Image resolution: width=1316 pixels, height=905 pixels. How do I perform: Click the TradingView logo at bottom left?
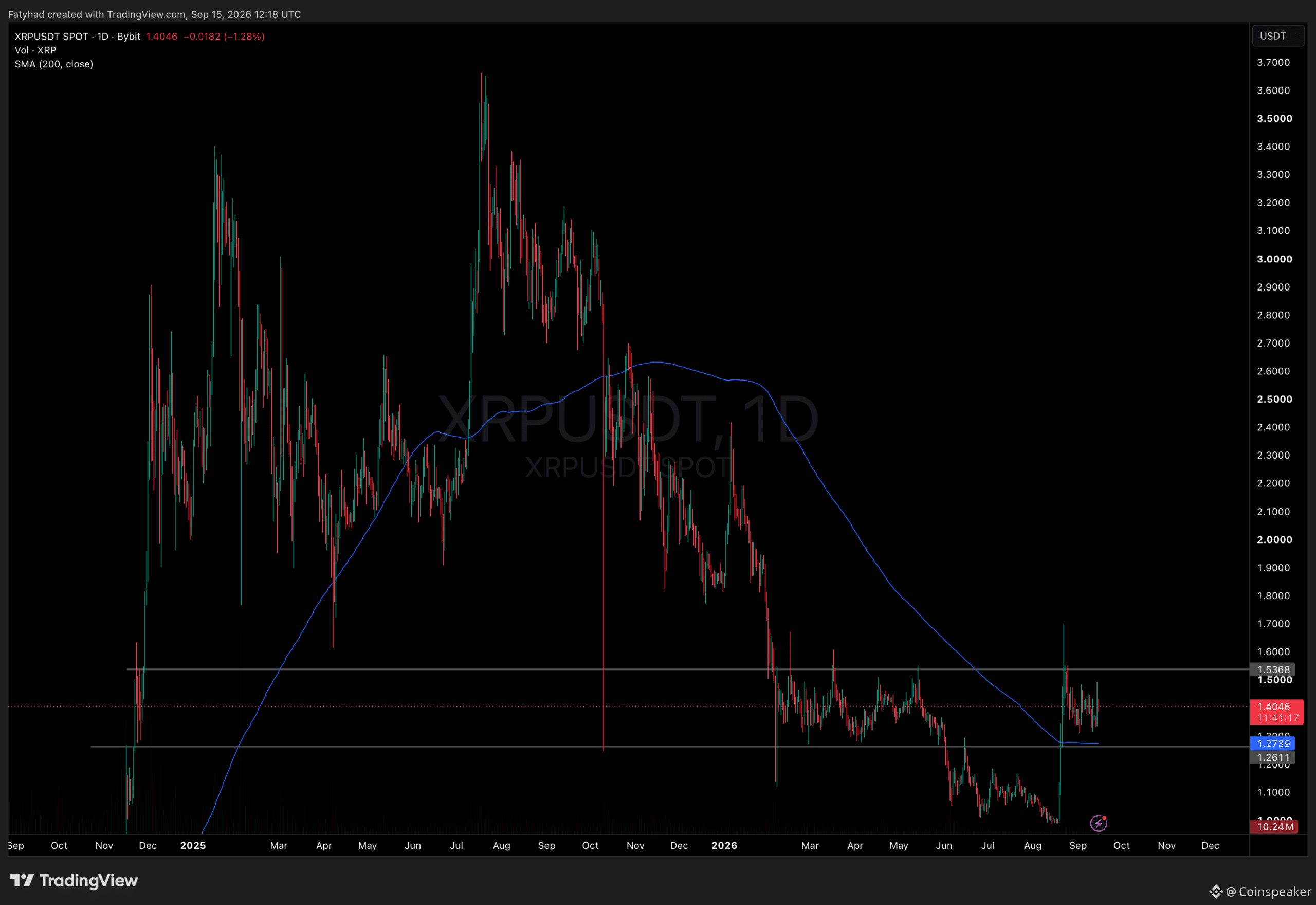point(74,881)
